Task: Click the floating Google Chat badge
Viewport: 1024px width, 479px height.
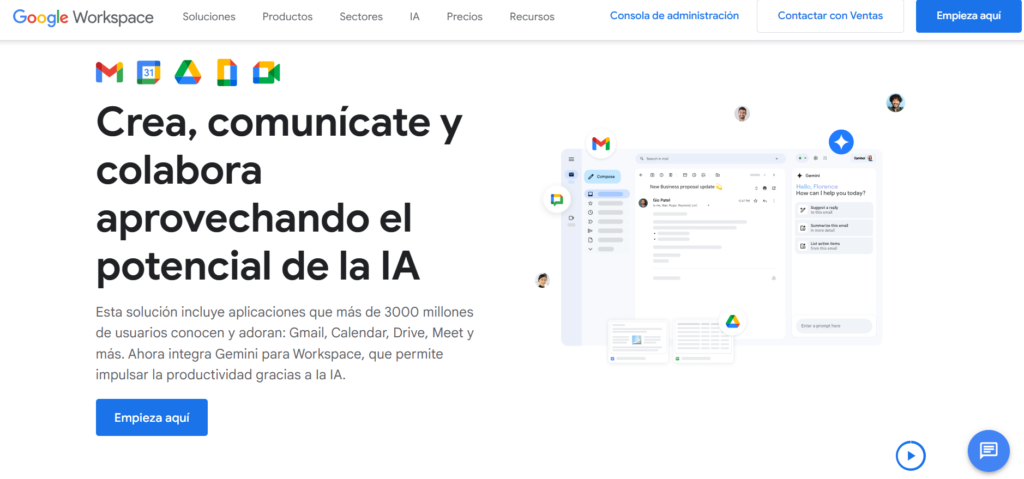Action: tap(557, 200)
